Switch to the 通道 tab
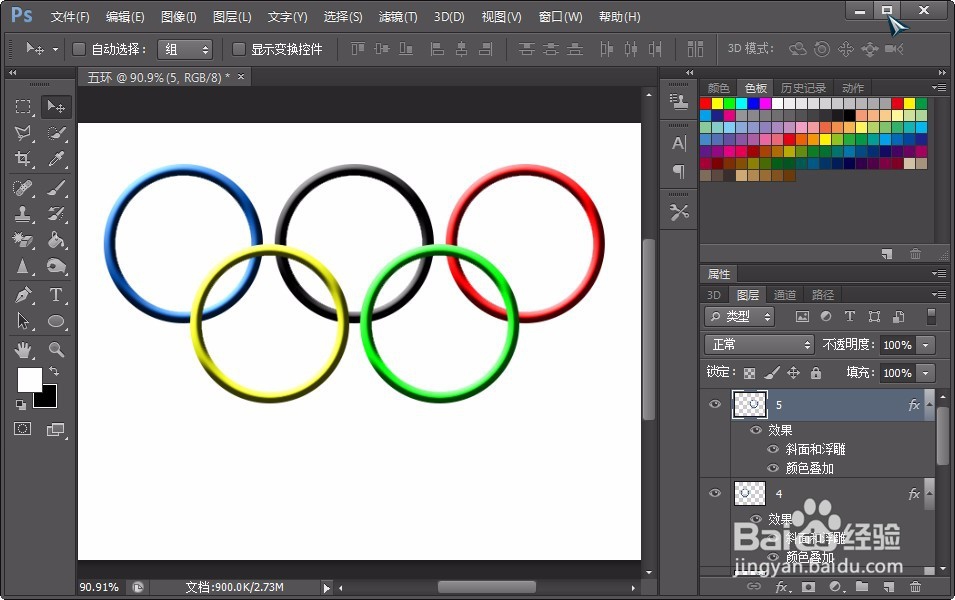The width and height of the screenshot is (955, 600). tap(784, 295)
